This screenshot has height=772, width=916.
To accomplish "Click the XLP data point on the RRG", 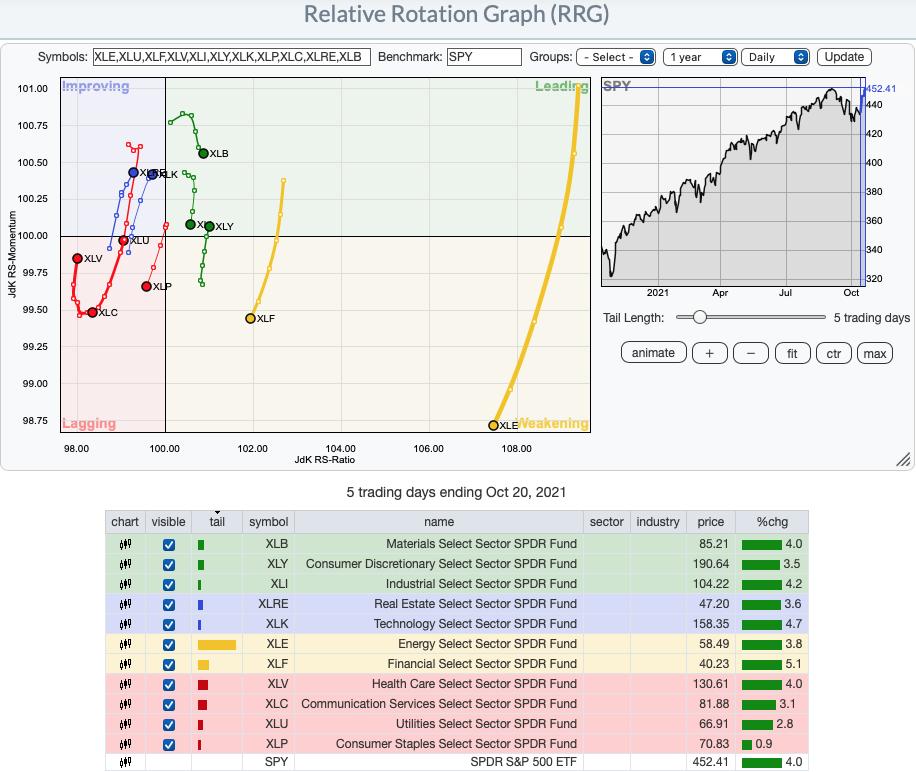I will (147, 286).
